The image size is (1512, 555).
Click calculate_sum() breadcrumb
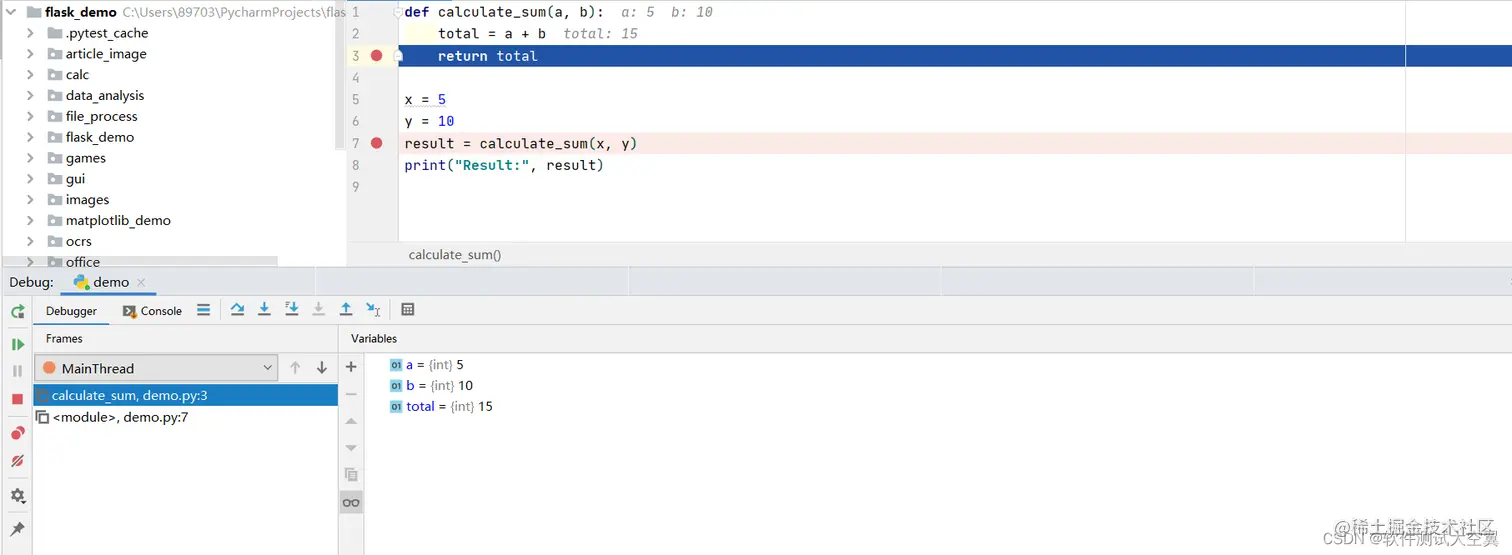pyautogui.click(x=455, y=255)
